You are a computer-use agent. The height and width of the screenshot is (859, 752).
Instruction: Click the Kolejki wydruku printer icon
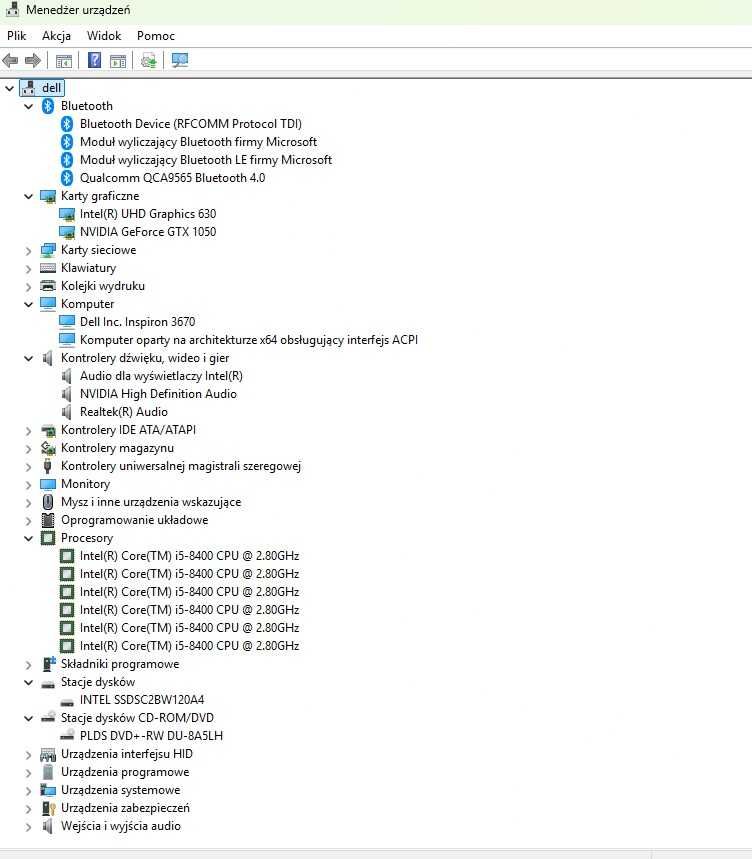(x=48, y=286)
